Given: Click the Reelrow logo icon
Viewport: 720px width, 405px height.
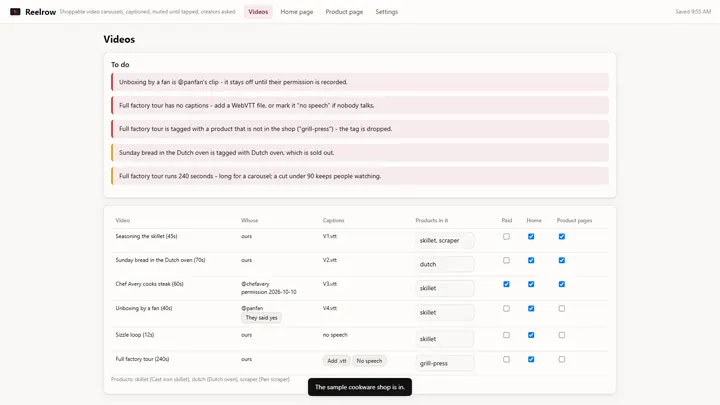Looking at the screenshot, I should (x=15, y=11).
